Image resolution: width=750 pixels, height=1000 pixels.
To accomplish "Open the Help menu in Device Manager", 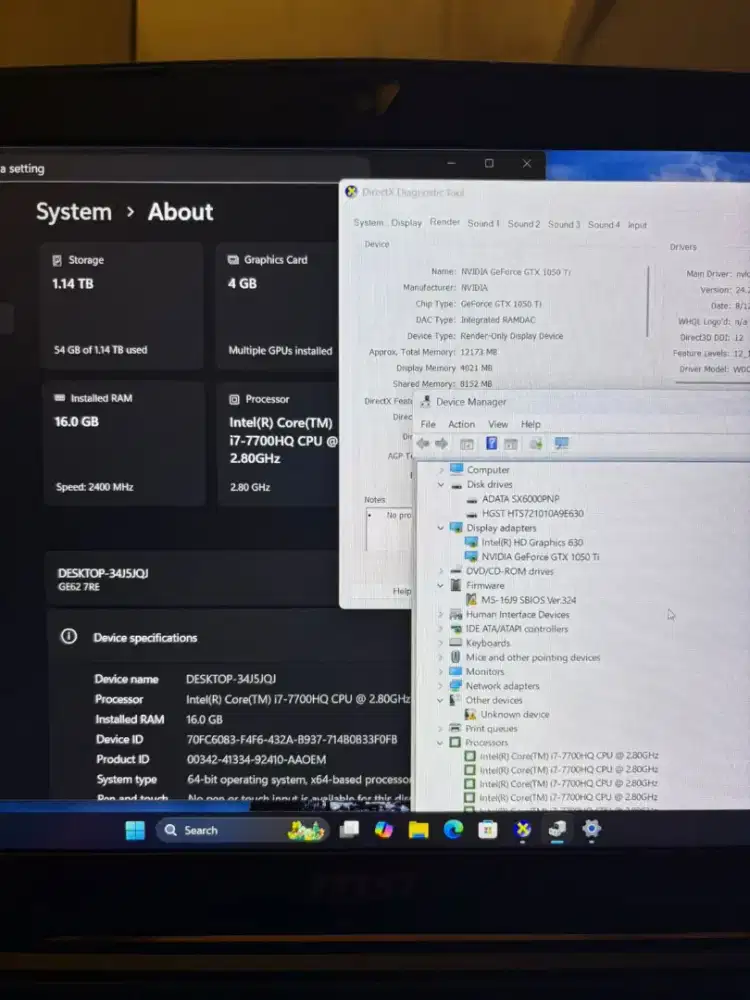I will [531, 424].
